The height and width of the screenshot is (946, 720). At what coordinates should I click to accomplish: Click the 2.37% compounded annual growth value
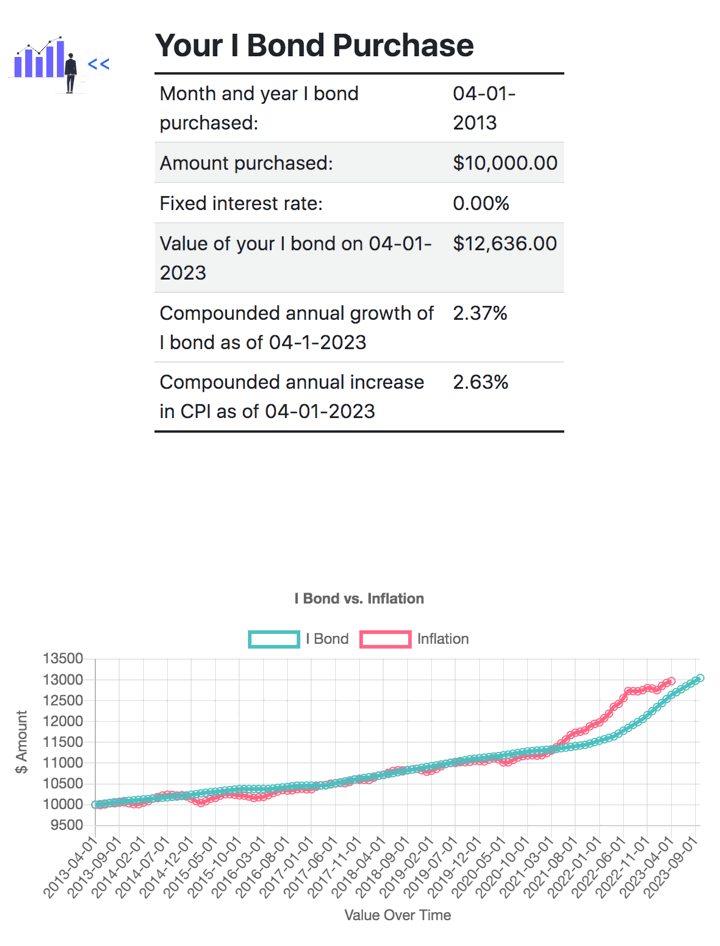480,313
